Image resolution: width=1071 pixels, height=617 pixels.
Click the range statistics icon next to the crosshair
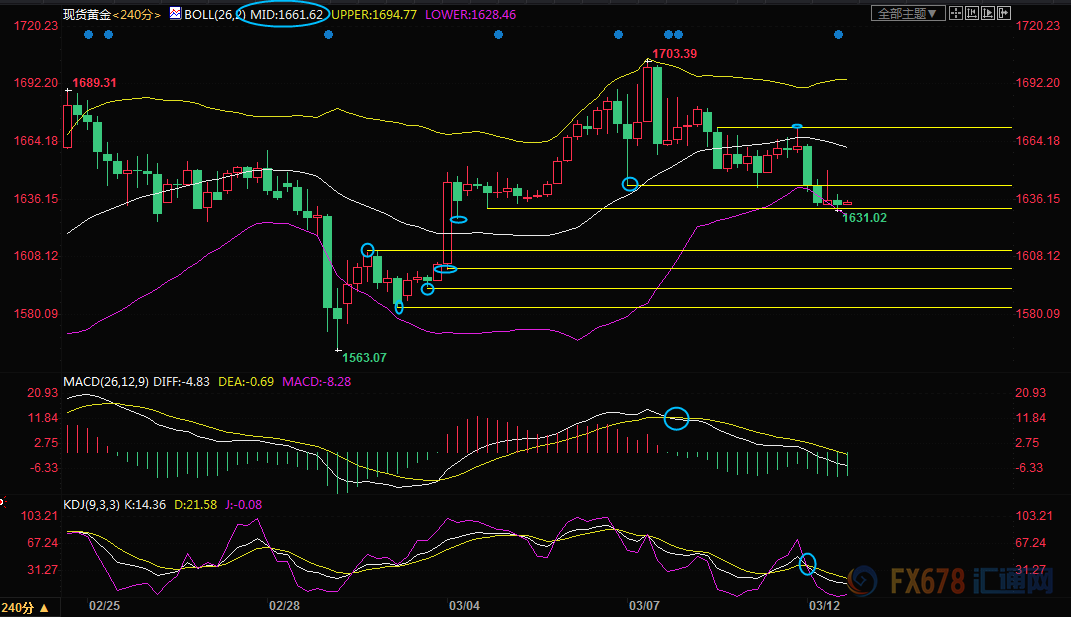pyautogui.click(x=973, y=13)
